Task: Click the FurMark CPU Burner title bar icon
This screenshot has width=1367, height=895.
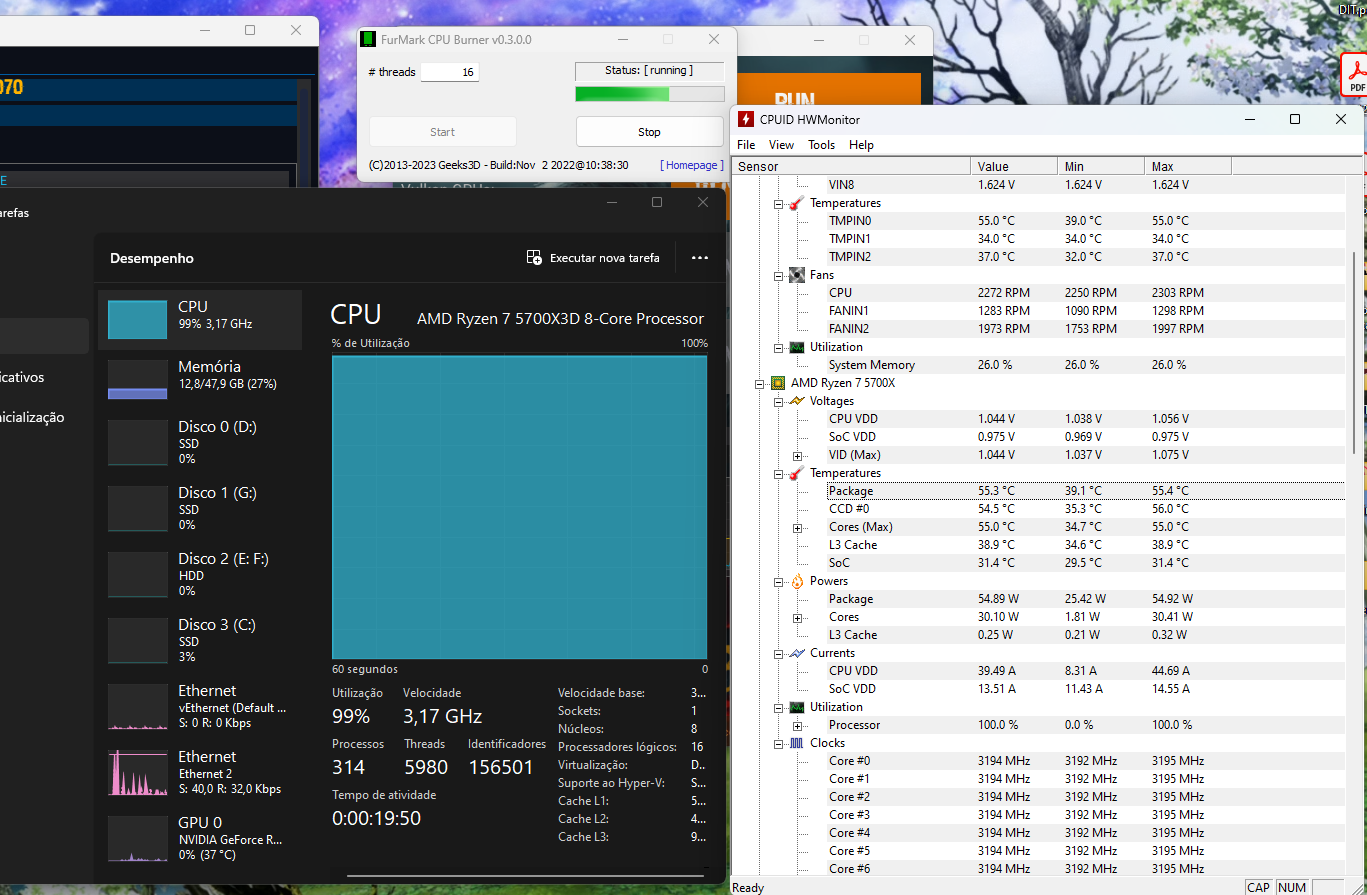Action: (369, 40)
